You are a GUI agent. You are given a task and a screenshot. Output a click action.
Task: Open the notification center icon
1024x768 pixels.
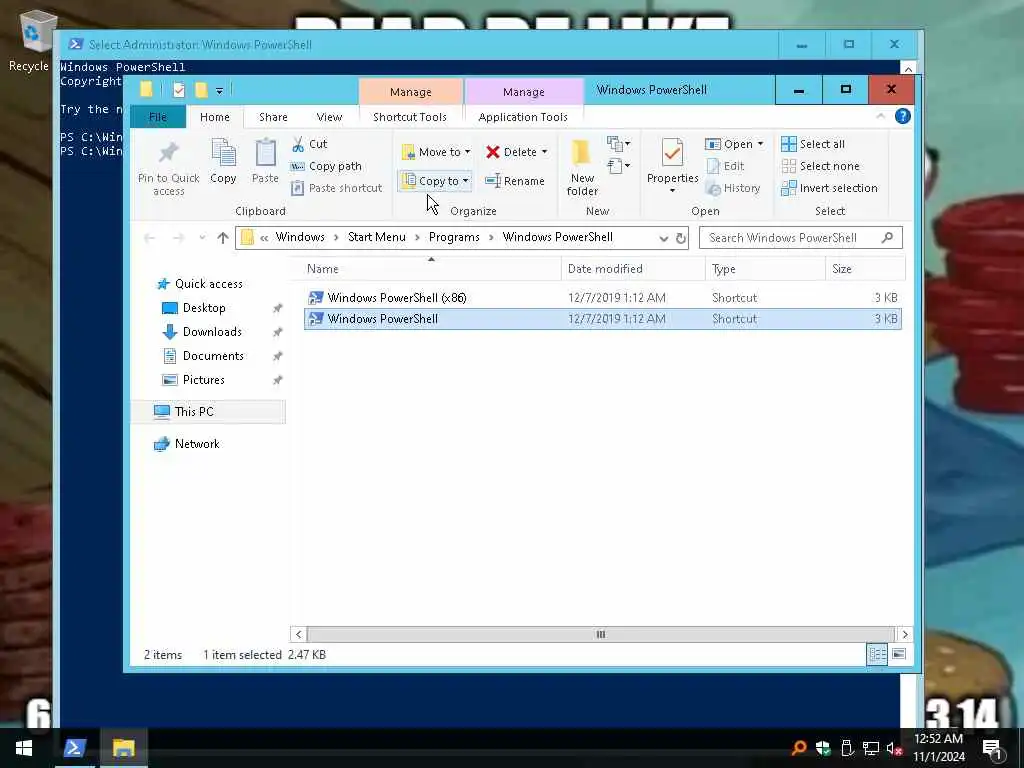click(x=992, y=749)
